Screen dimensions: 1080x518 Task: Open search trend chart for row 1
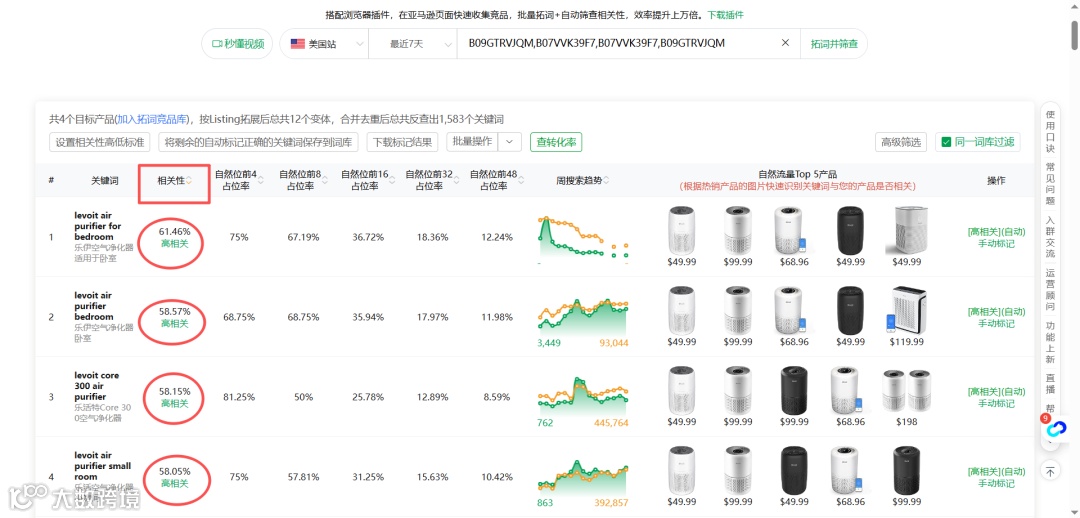(x=583, y=238)
